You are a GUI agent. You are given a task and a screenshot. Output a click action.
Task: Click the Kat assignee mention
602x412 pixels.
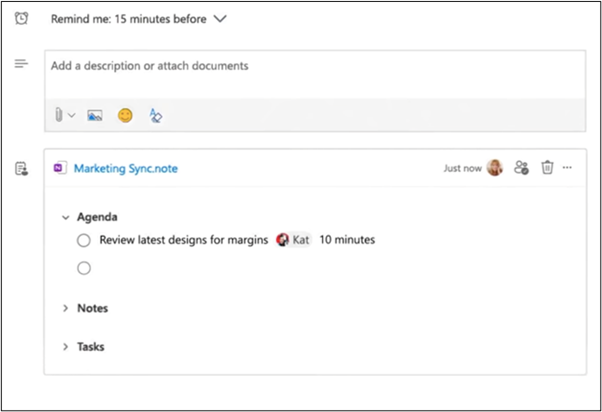(293, 240)
